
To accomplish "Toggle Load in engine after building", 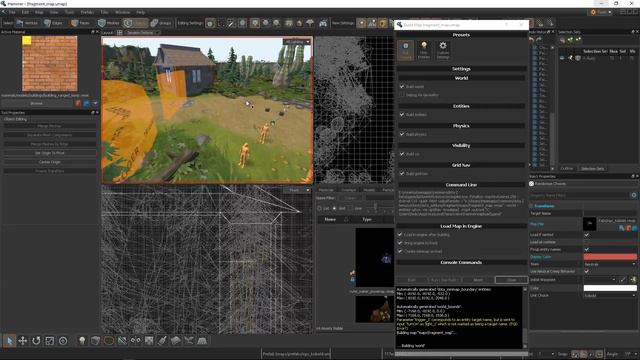I will [x=400, y=235].
